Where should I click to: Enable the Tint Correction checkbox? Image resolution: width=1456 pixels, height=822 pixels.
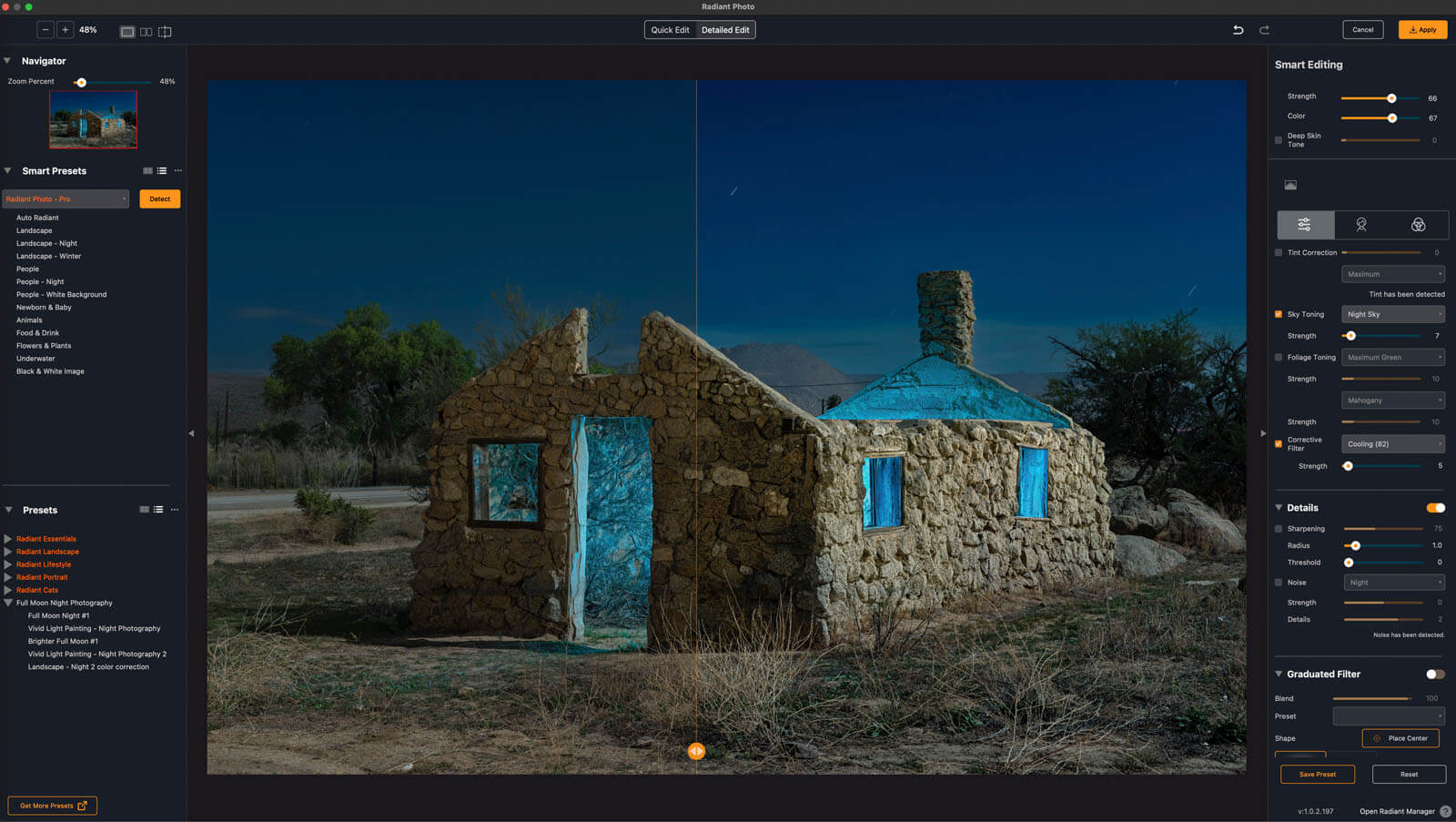[1279, 253]
